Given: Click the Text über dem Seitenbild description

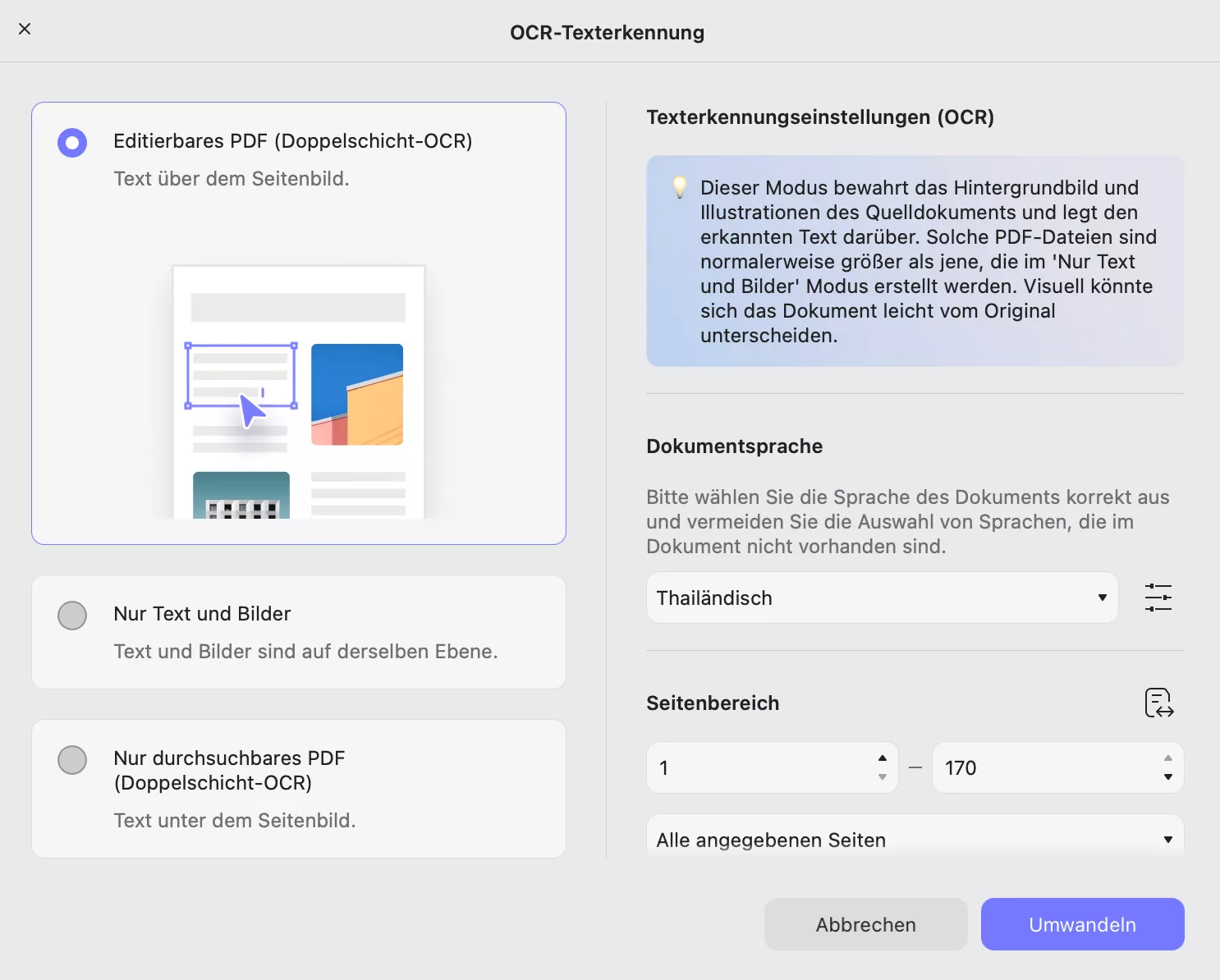Looking at the screenshot, I should 232,179.
